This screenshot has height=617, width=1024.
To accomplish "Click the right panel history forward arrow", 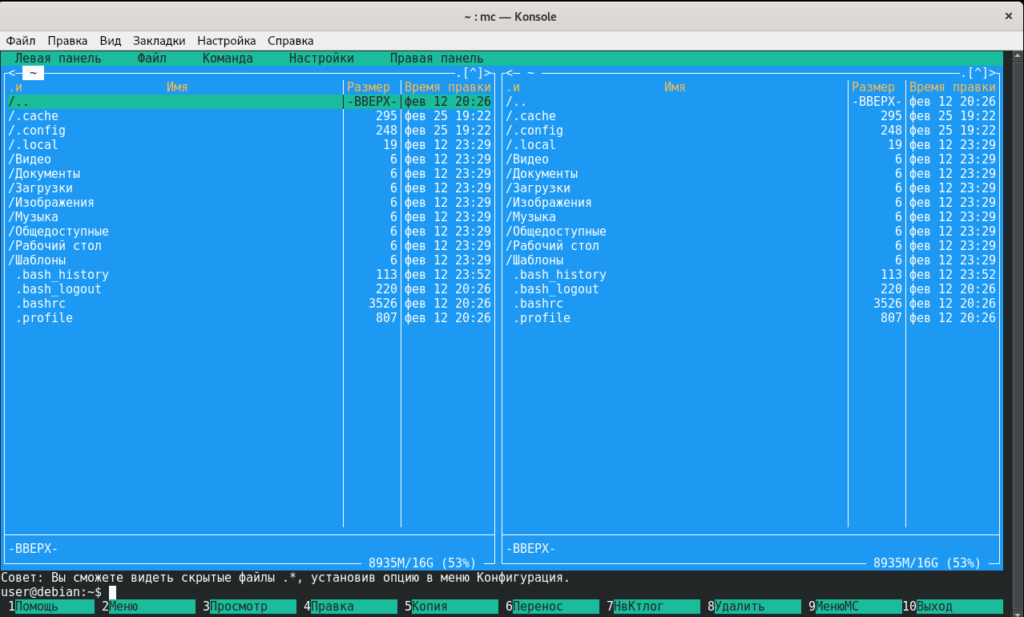I will [x=993, y=73].
